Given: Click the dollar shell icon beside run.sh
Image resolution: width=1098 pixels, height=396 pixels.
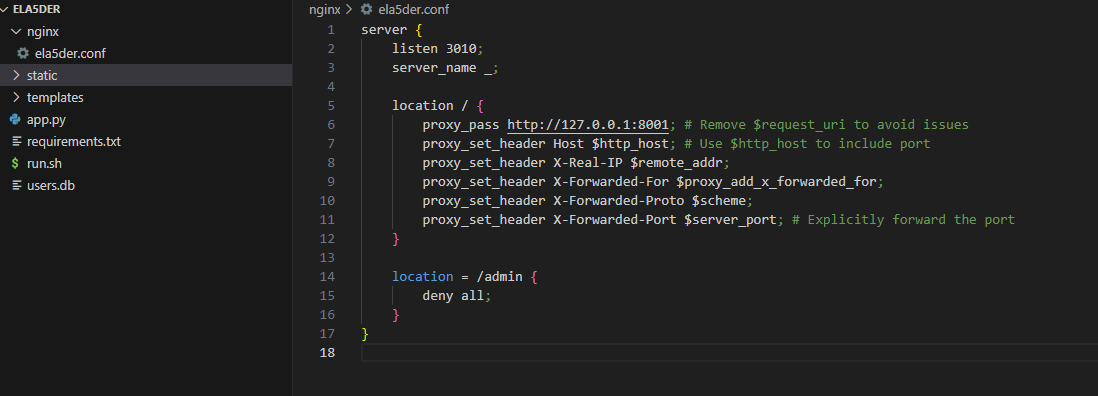Looking at the screenshot, I should point(15,164).
